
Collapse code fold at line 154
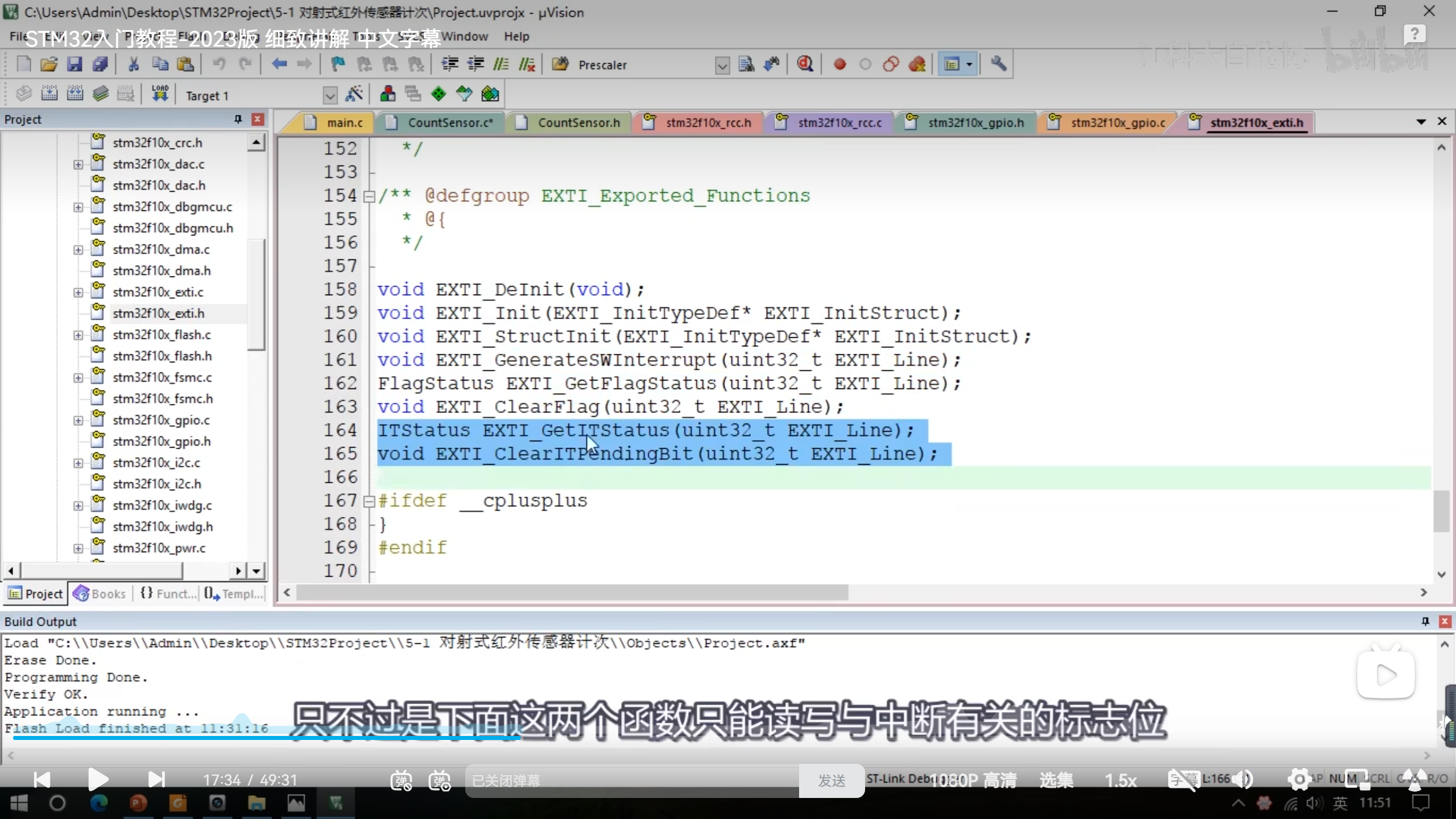[369, 196]
